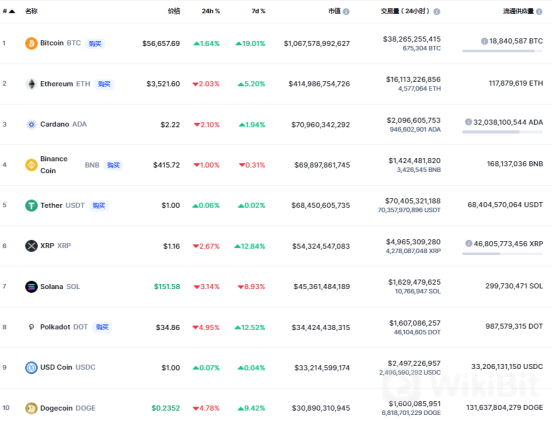Image resolution: width=554 pixels, height=421 pixels.
Task: Click the XRP logo icon
Action: (31, 246)
